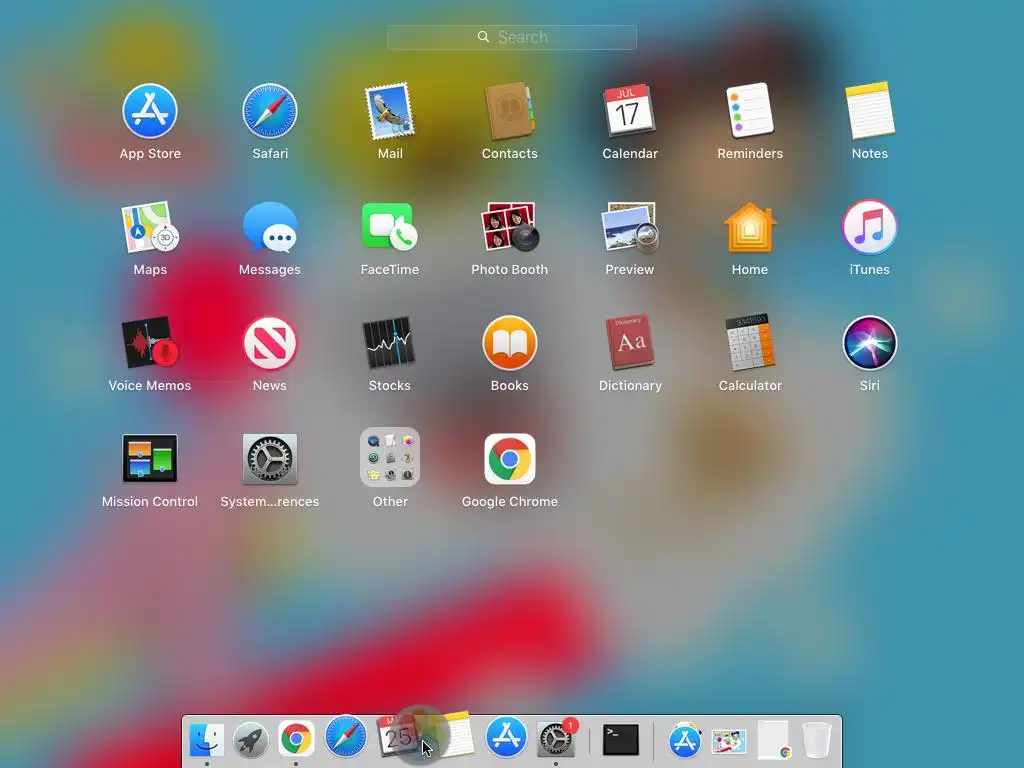Open the Chrome document in the Dock
This screenshot has height=768, width=1024.
coord(774,740)
